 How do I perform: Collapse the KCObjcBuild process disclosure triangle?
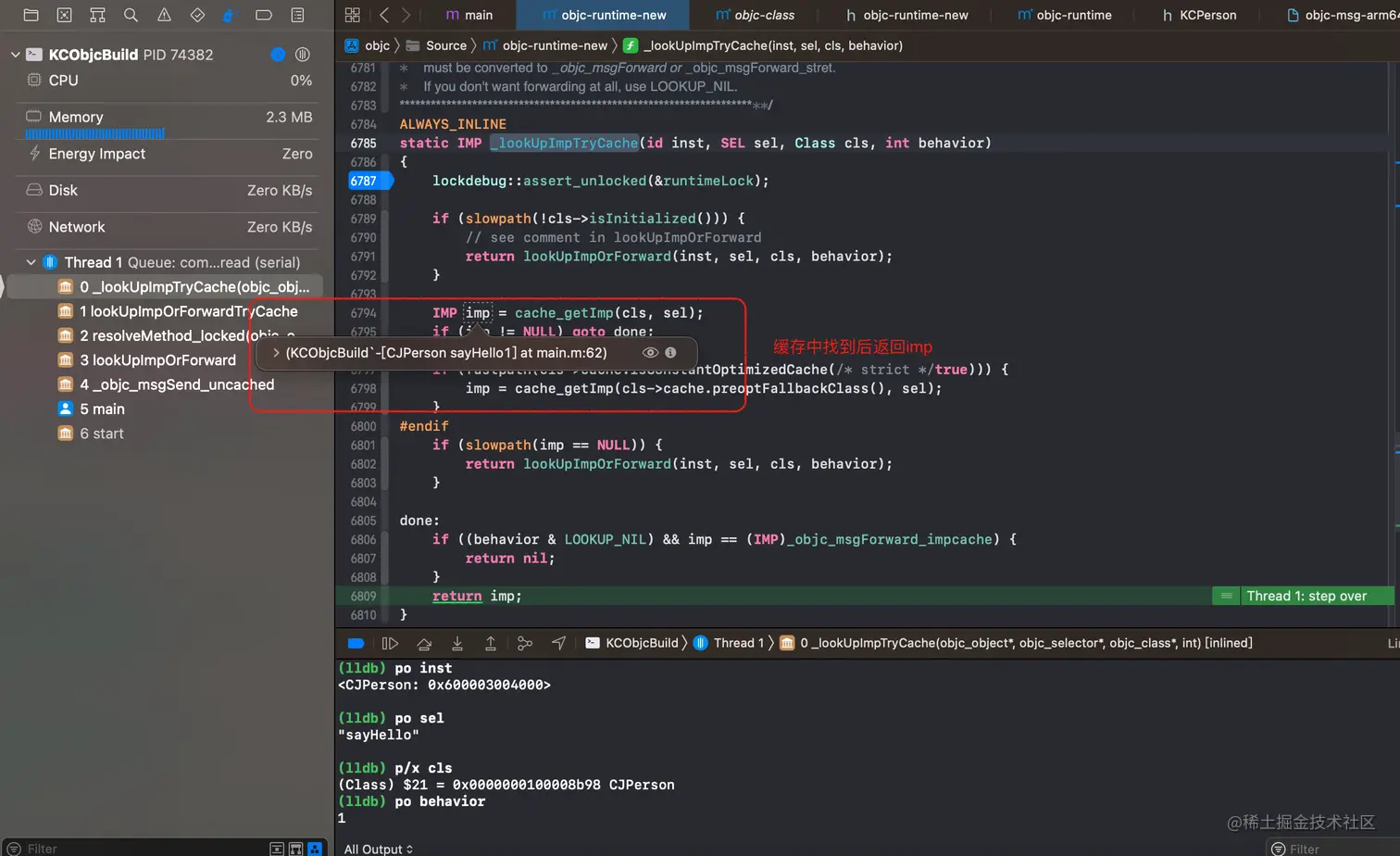pyautogui.click(x=15, y=55)
